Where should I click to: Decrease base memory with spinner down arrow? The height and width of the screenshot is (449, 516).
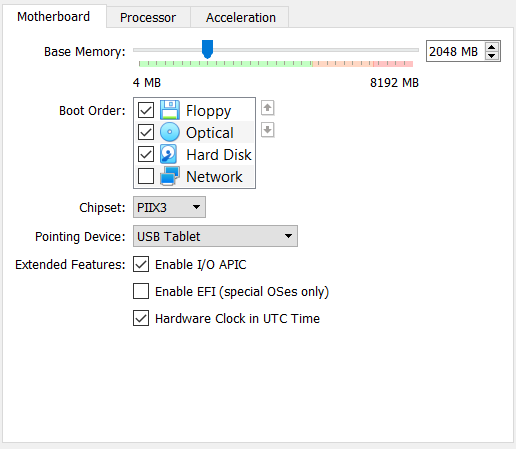pyautogui.click(x=491, y=56)
